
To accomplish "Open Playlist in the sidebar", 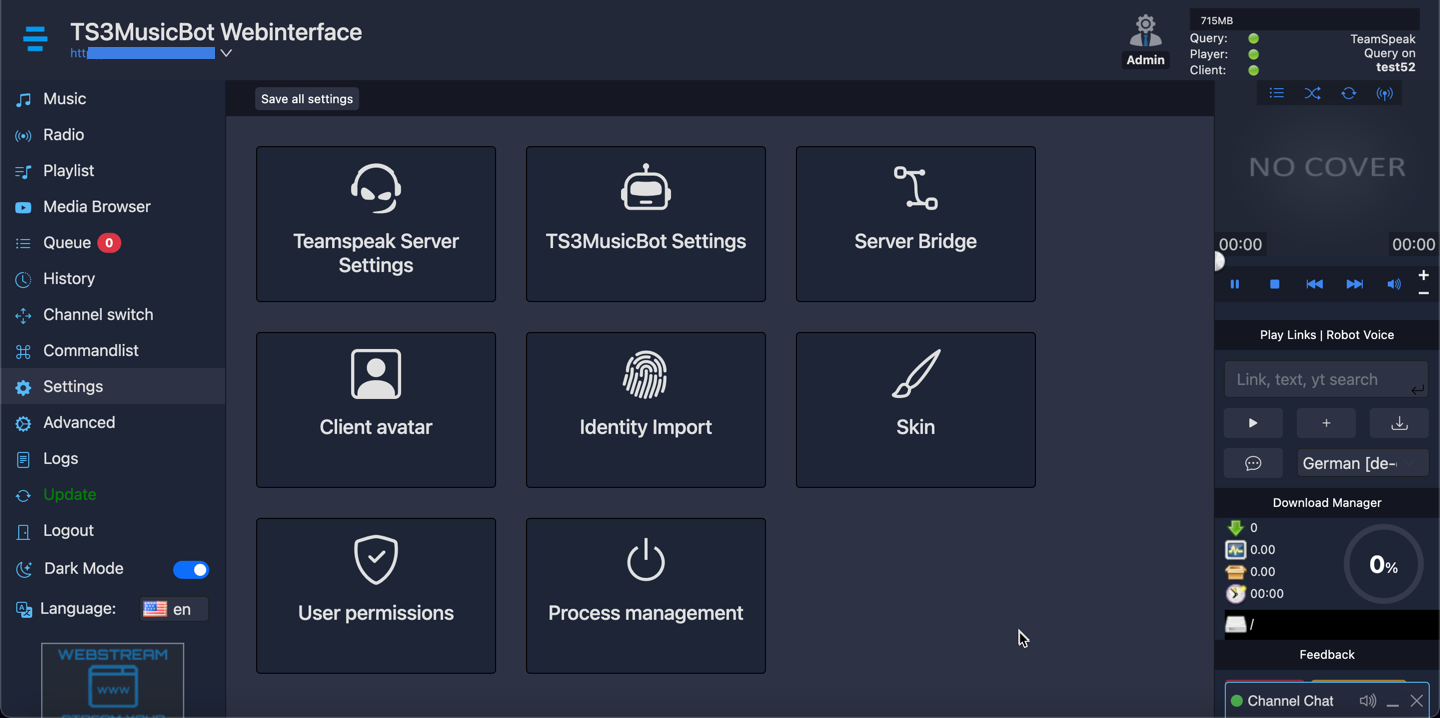I will [112, 171].
